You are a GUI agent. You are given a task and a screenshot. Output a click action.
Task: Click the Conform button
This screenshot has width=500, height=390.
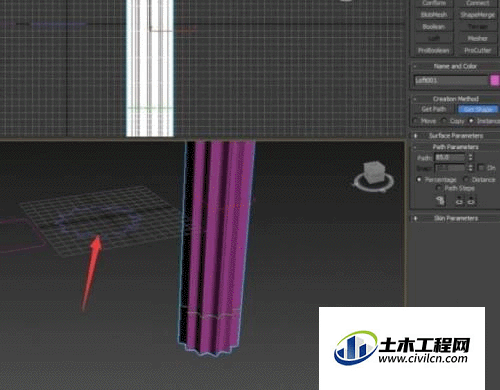pos(433,3)
